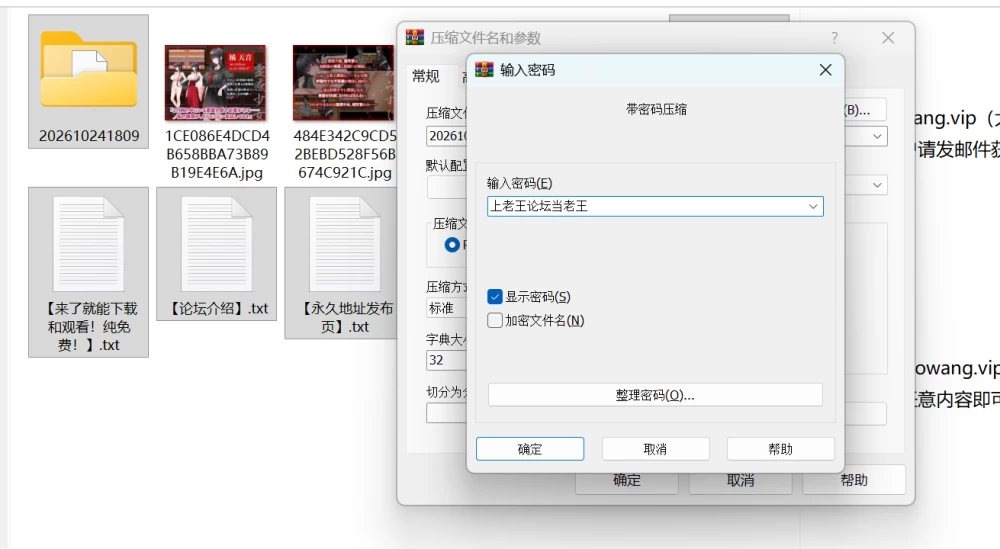The image size is (1000, 549).
Task: Select the 【论坛介绍】.txt file icon
Action: (x=216, y=244)
